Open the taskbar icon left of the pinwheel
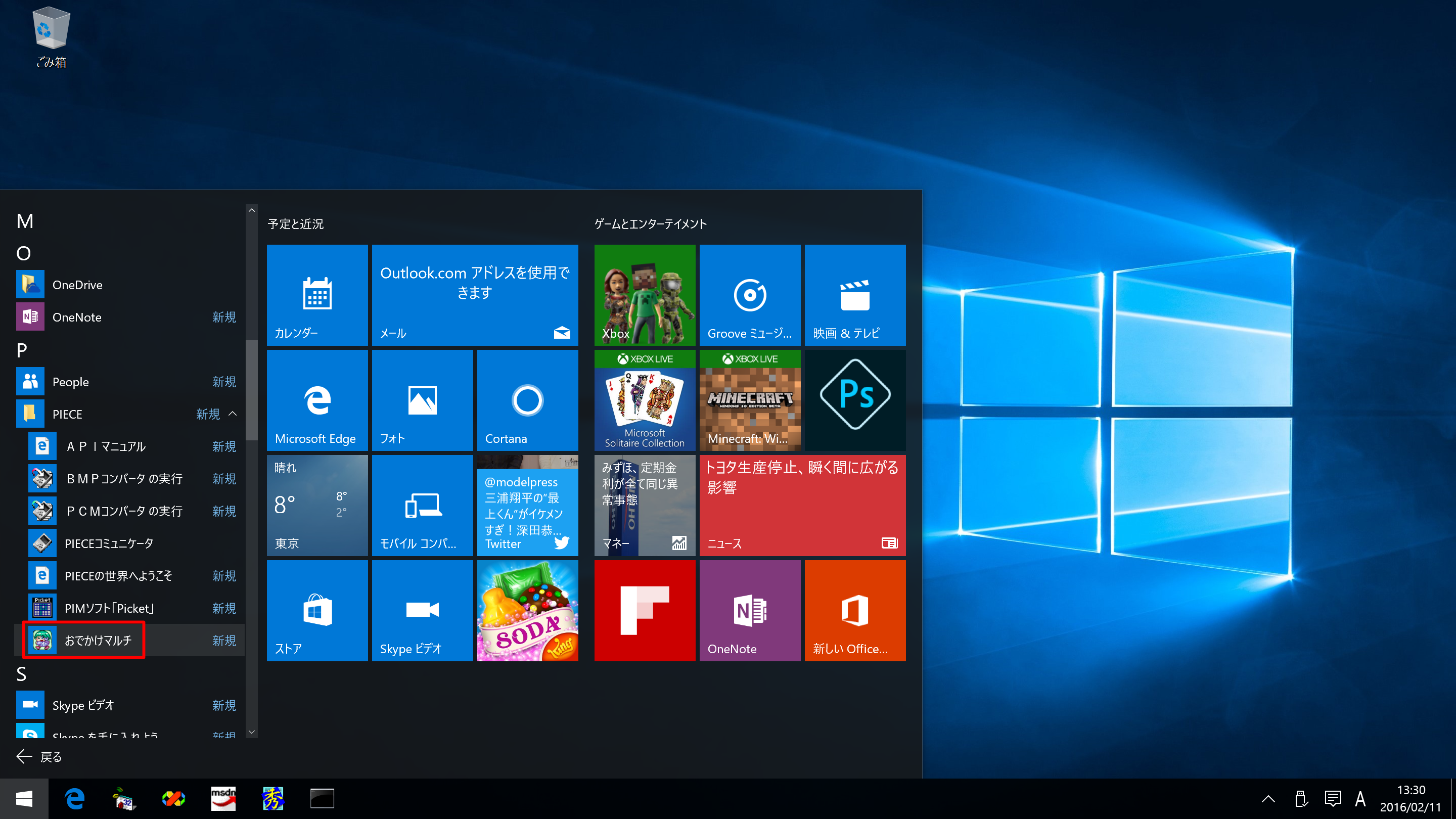Image resolution: width=1456 pixels, height=819 pixels. click(x=124, y=799)
